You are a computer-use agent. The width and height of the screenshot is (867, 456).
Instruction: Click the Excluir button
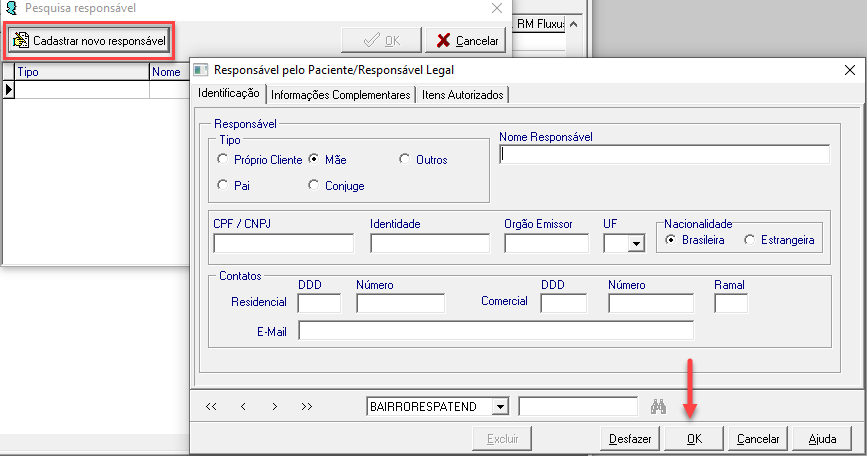click(502, 439)
